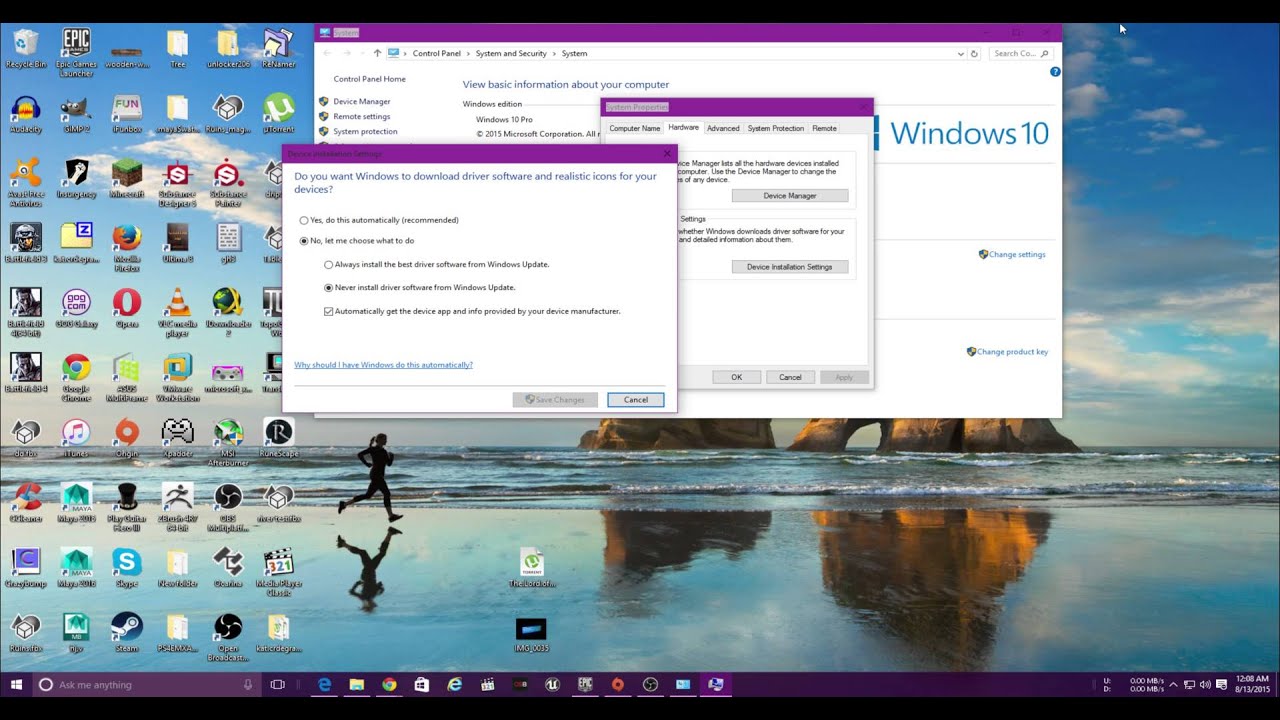The image size is (1280, 720).
Task: Go to Control Panel Home
Action: point(370,79)
